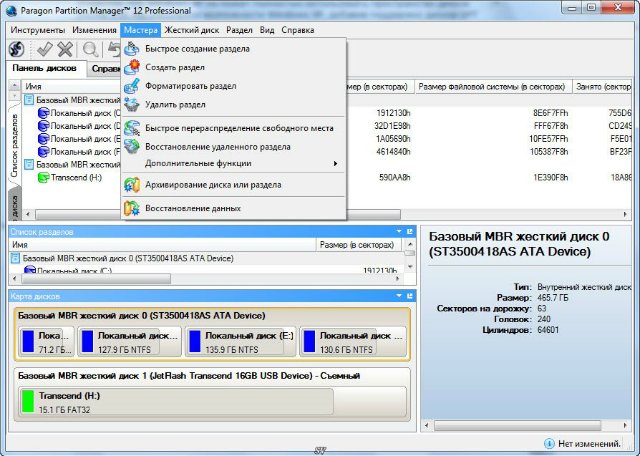Select Быстрое создание раздела wizard
Viewport: 640px width, 456px height.
(234, 49)
